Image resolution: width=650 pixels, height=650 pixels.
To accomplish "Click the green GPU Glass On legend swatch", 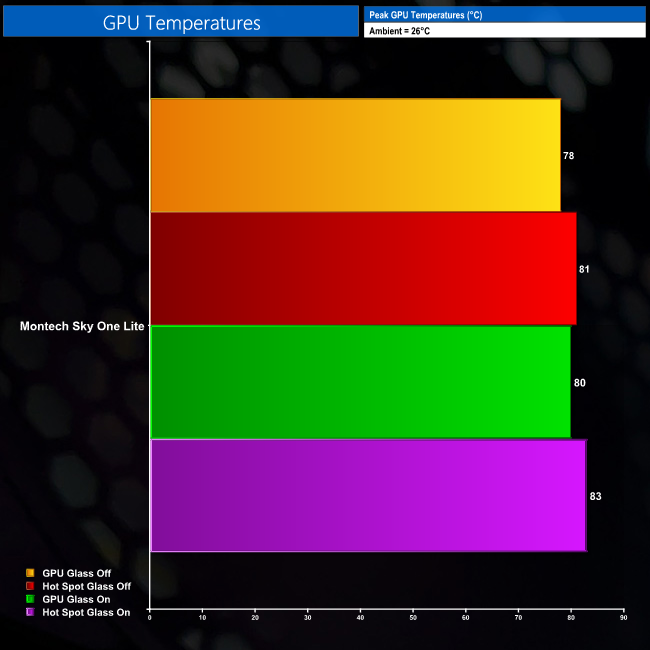I will tap(30, 598).
